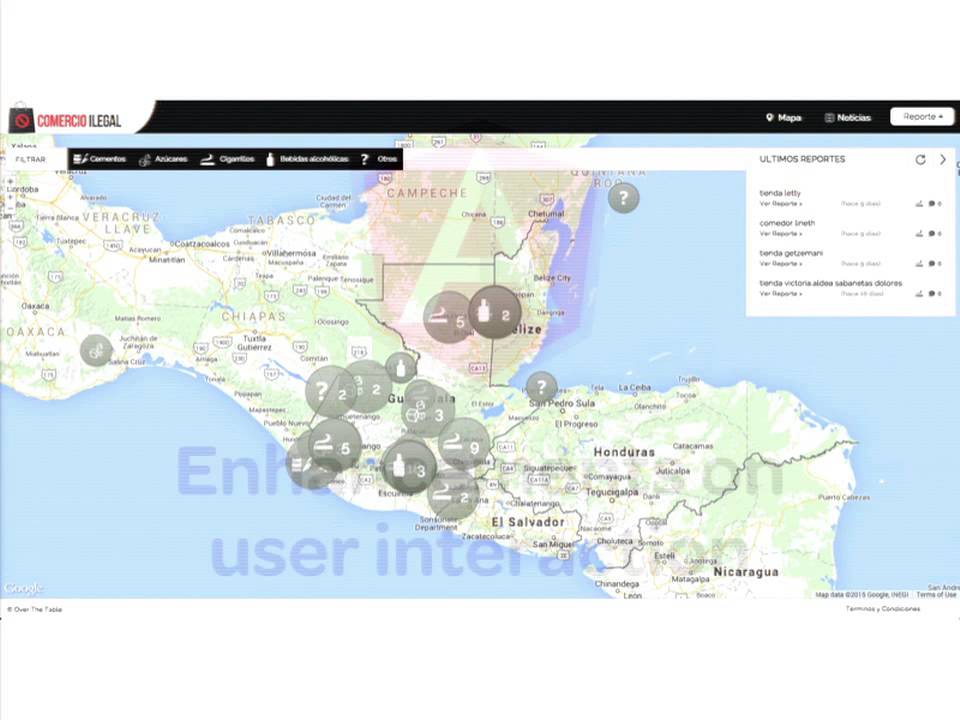Click the FILTRAR label
Image resolution: width=960 pixels, height=720 pixels.
pyautogui.click(x=31, y=159)
